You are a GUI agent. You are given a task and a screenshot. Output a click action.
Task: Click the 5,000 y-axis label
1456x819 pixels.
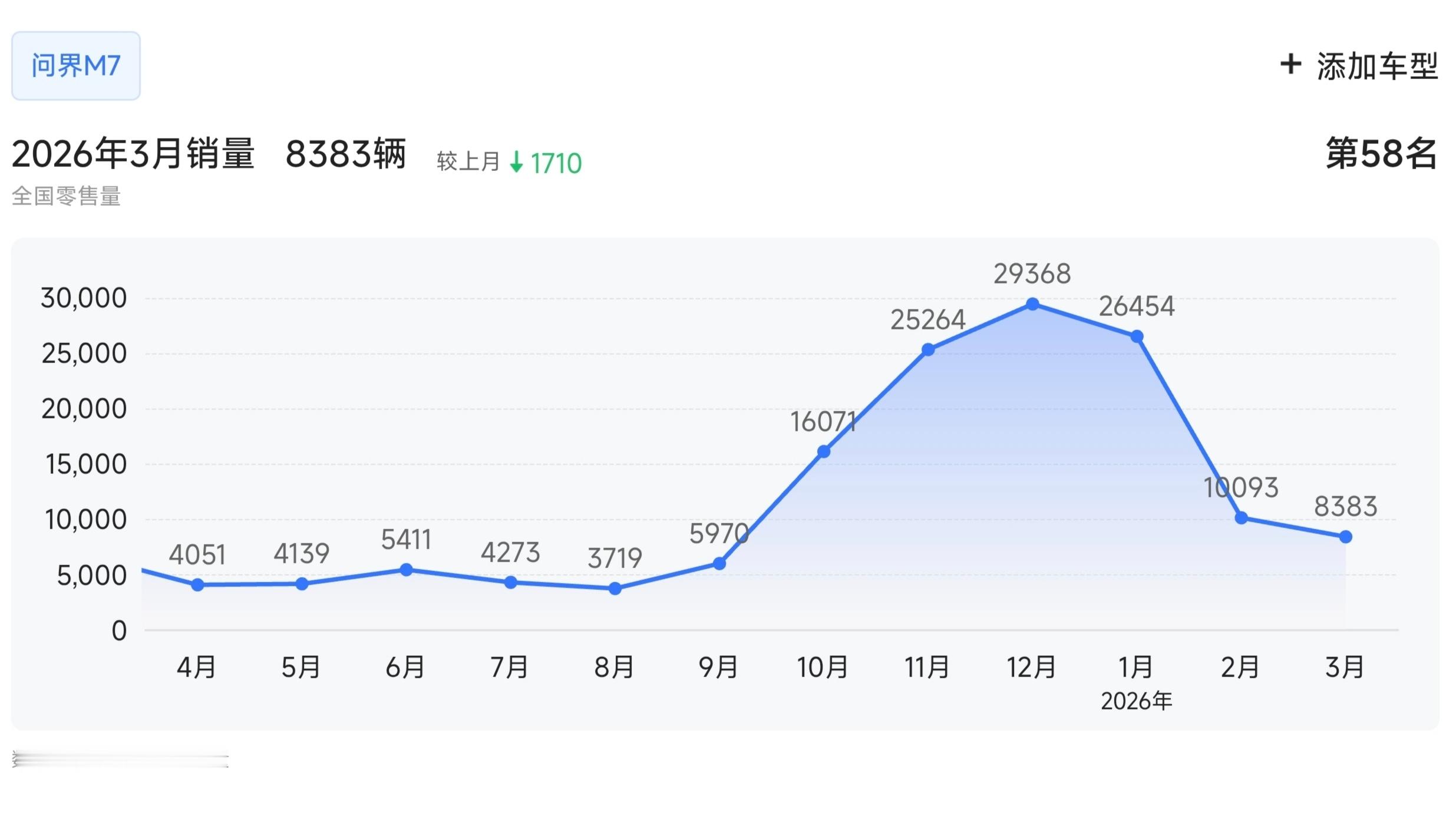coord(91,576)
